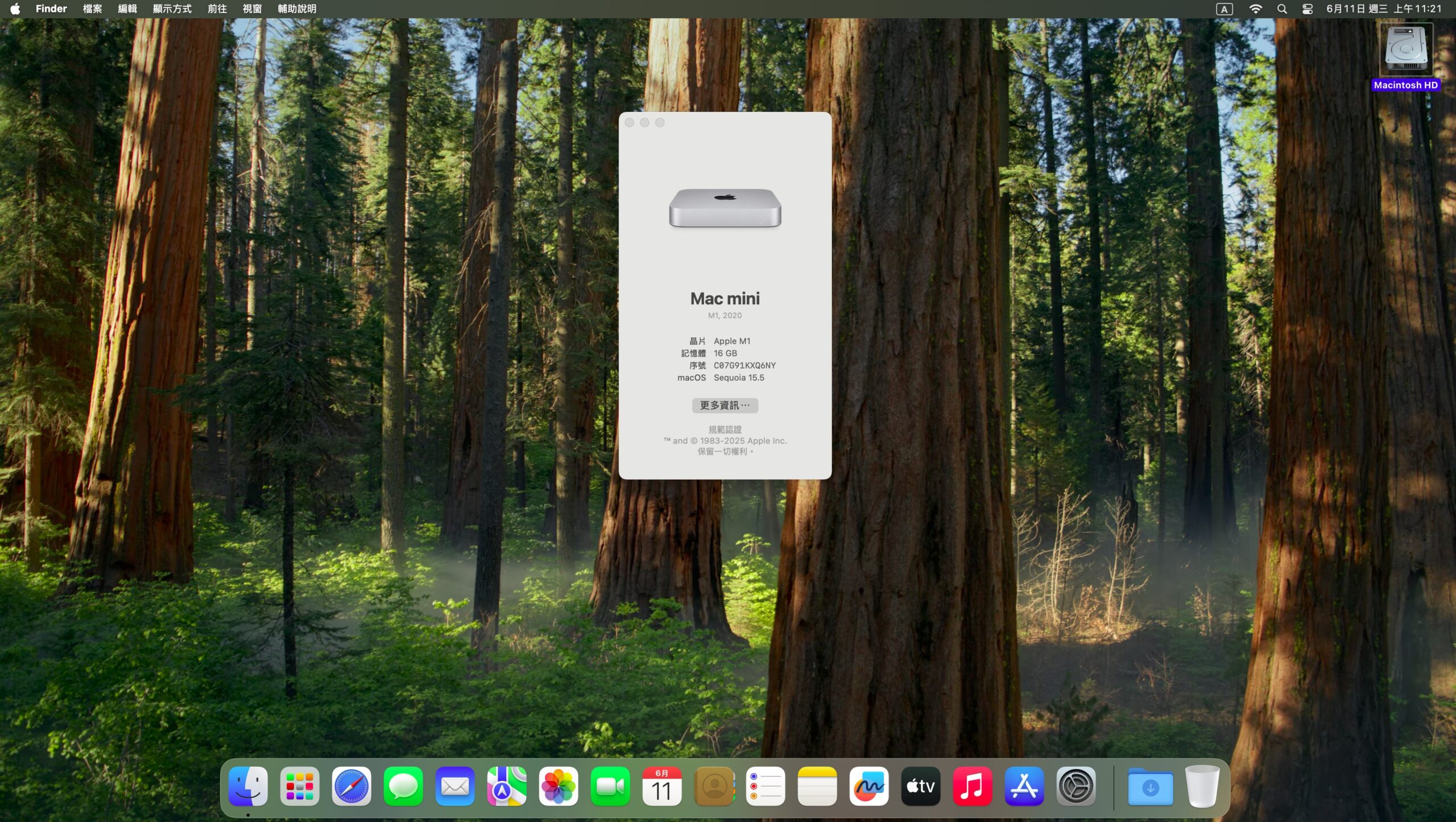Open Messages app in Dock

[403, 786]
